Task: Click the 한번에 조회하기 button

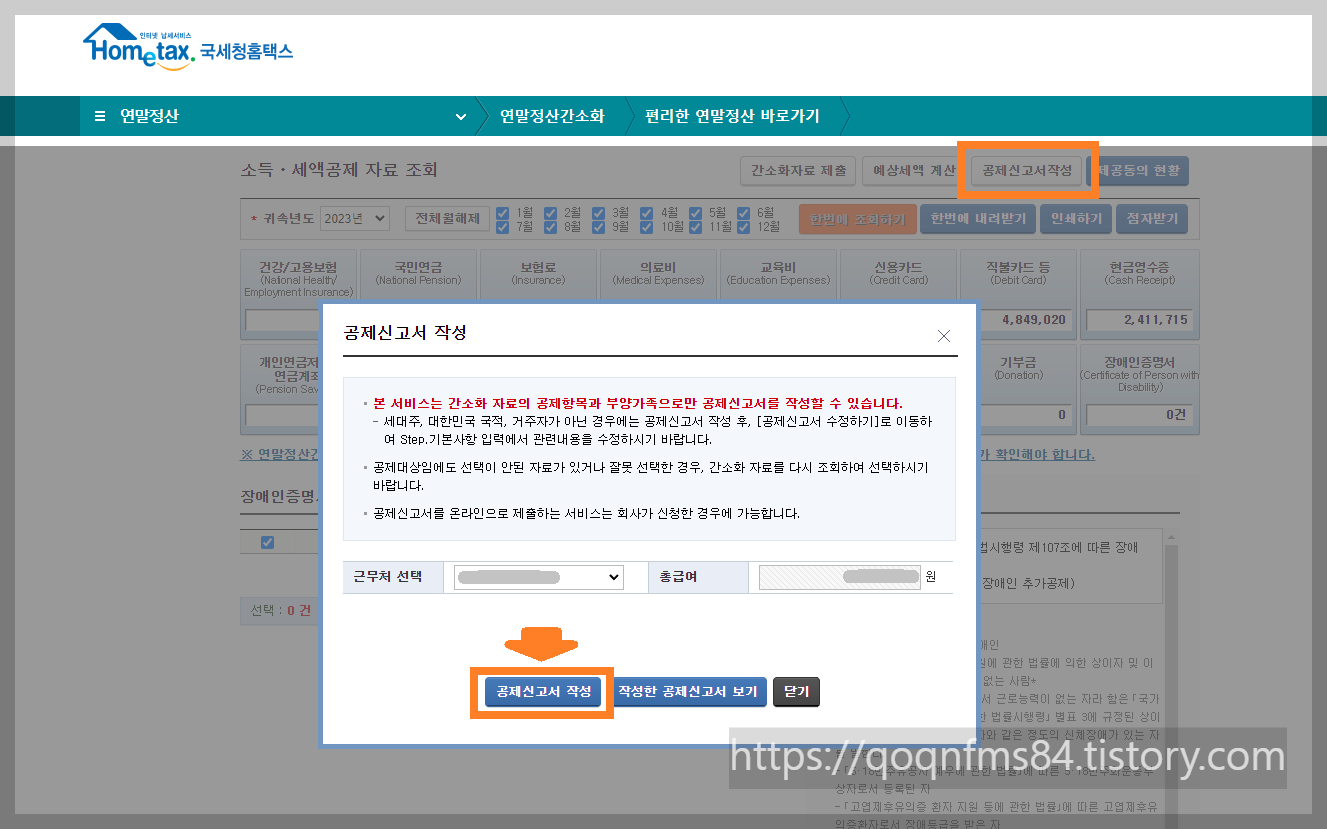Action: [x=857, y=219]
